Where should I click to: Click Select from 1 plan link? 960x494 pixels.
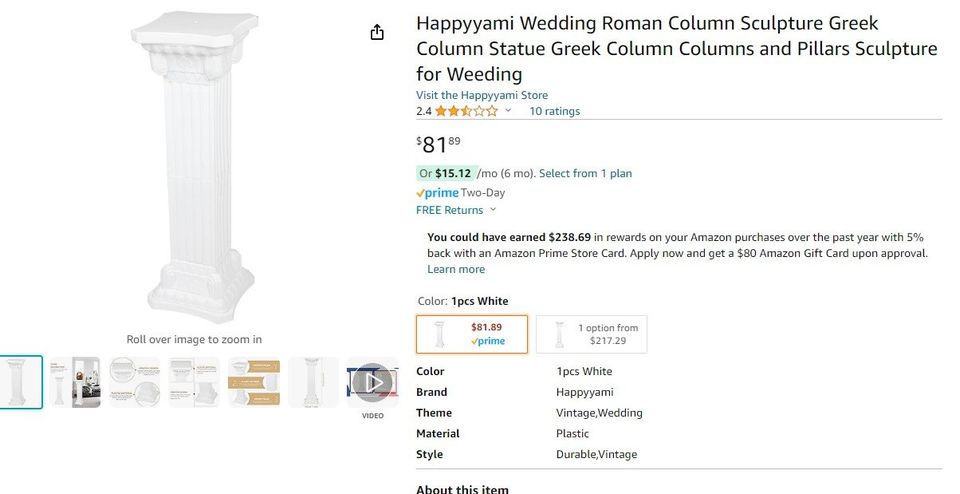(x=585, y=173)
